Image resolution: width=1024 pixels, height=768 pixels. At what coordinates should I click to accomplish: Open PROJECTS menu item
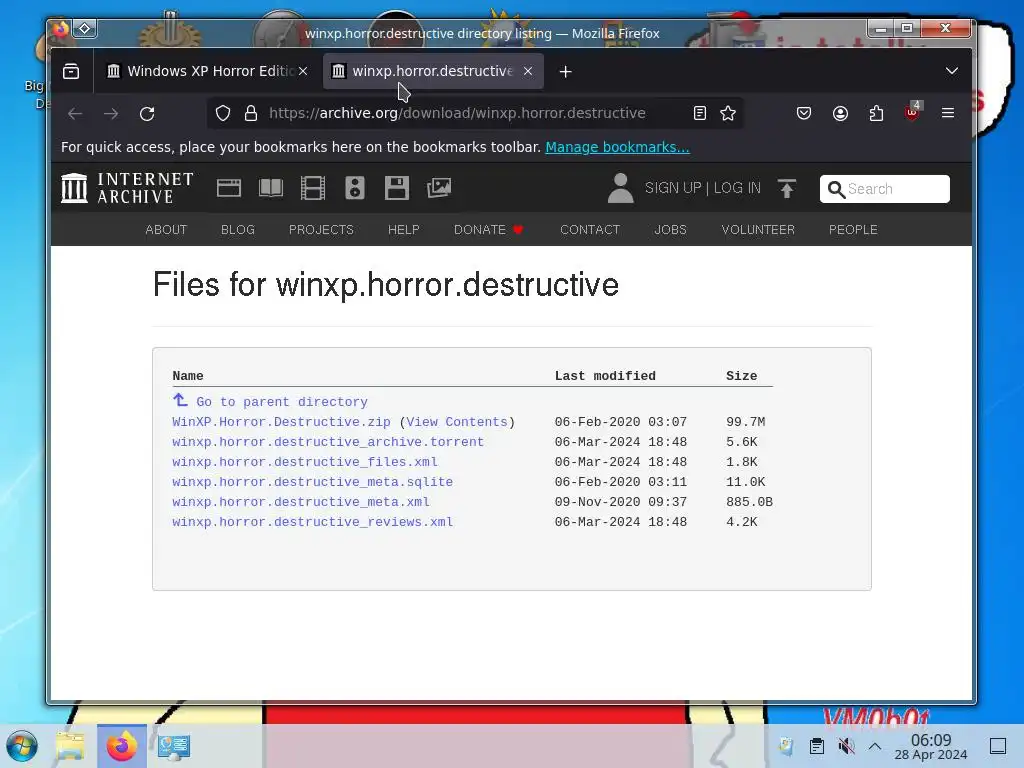(321, 230)
